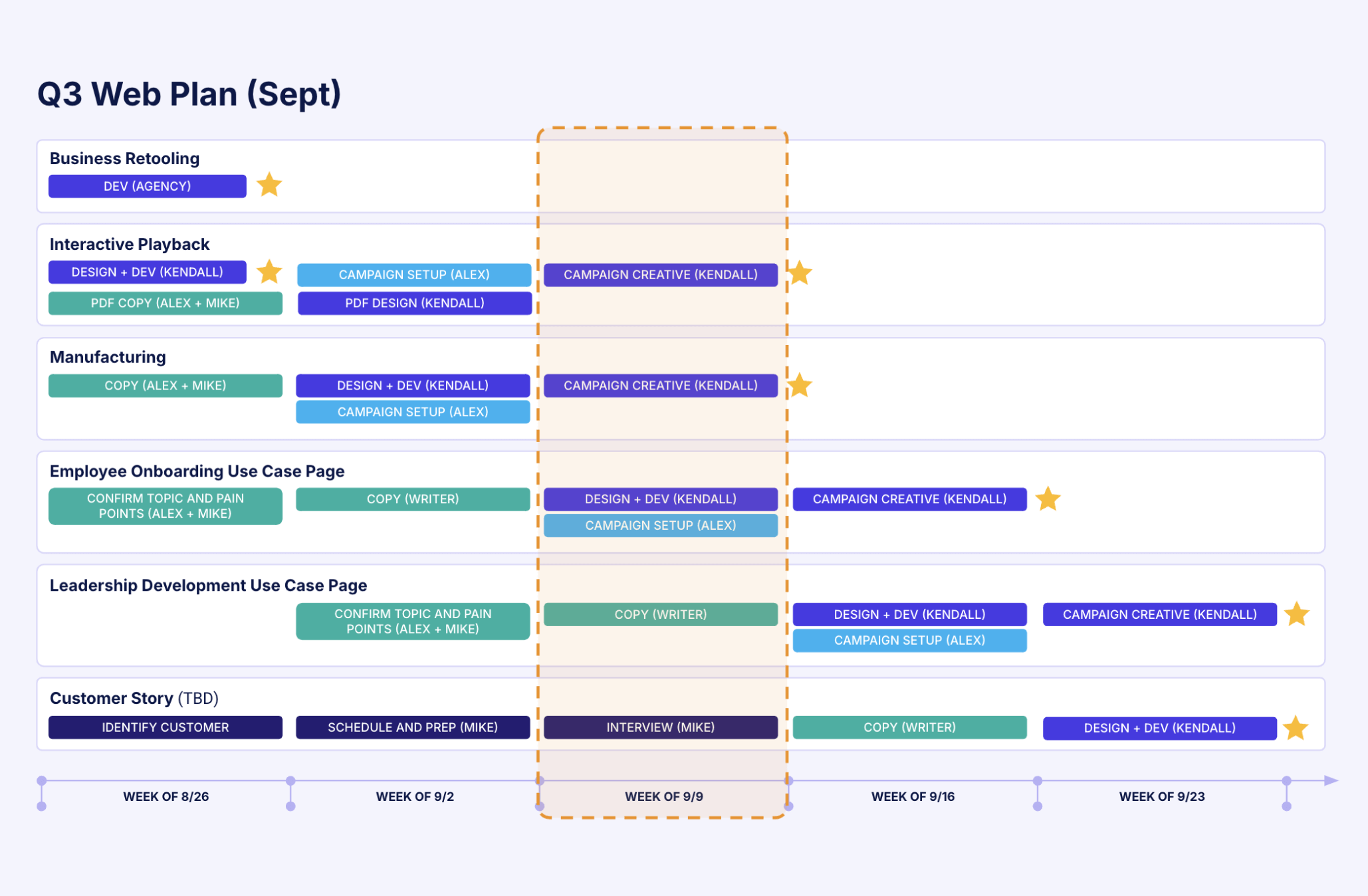Click PDF DESIGN (KENDALL) task
This screenshot has height=896, width=1368.
click(414, 303)
